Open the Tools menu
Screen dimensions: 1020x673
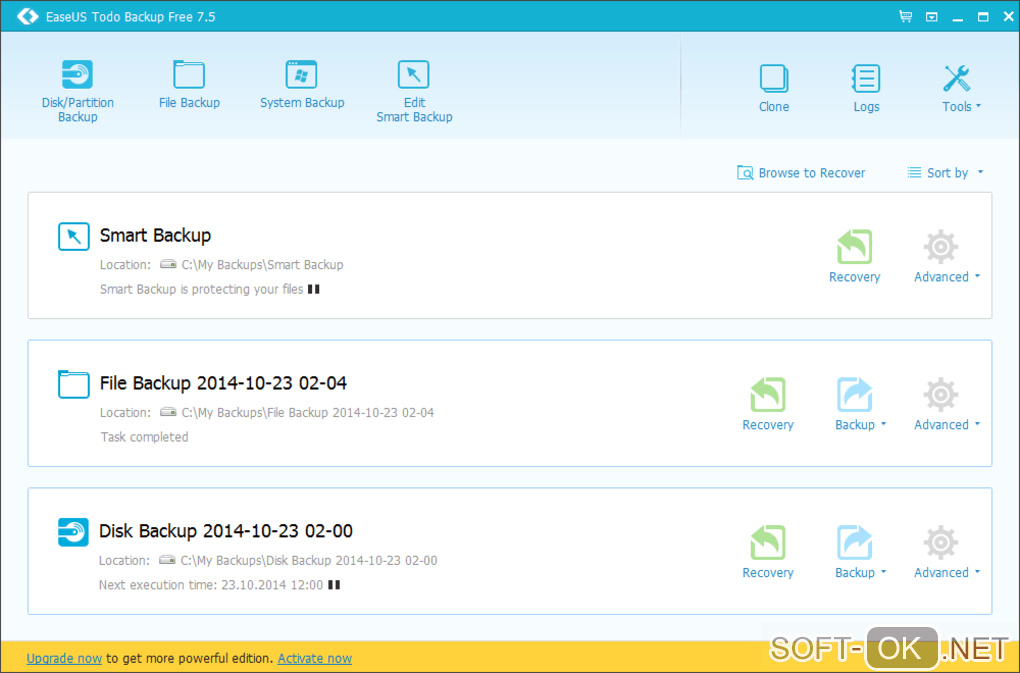tap(961, 88)
